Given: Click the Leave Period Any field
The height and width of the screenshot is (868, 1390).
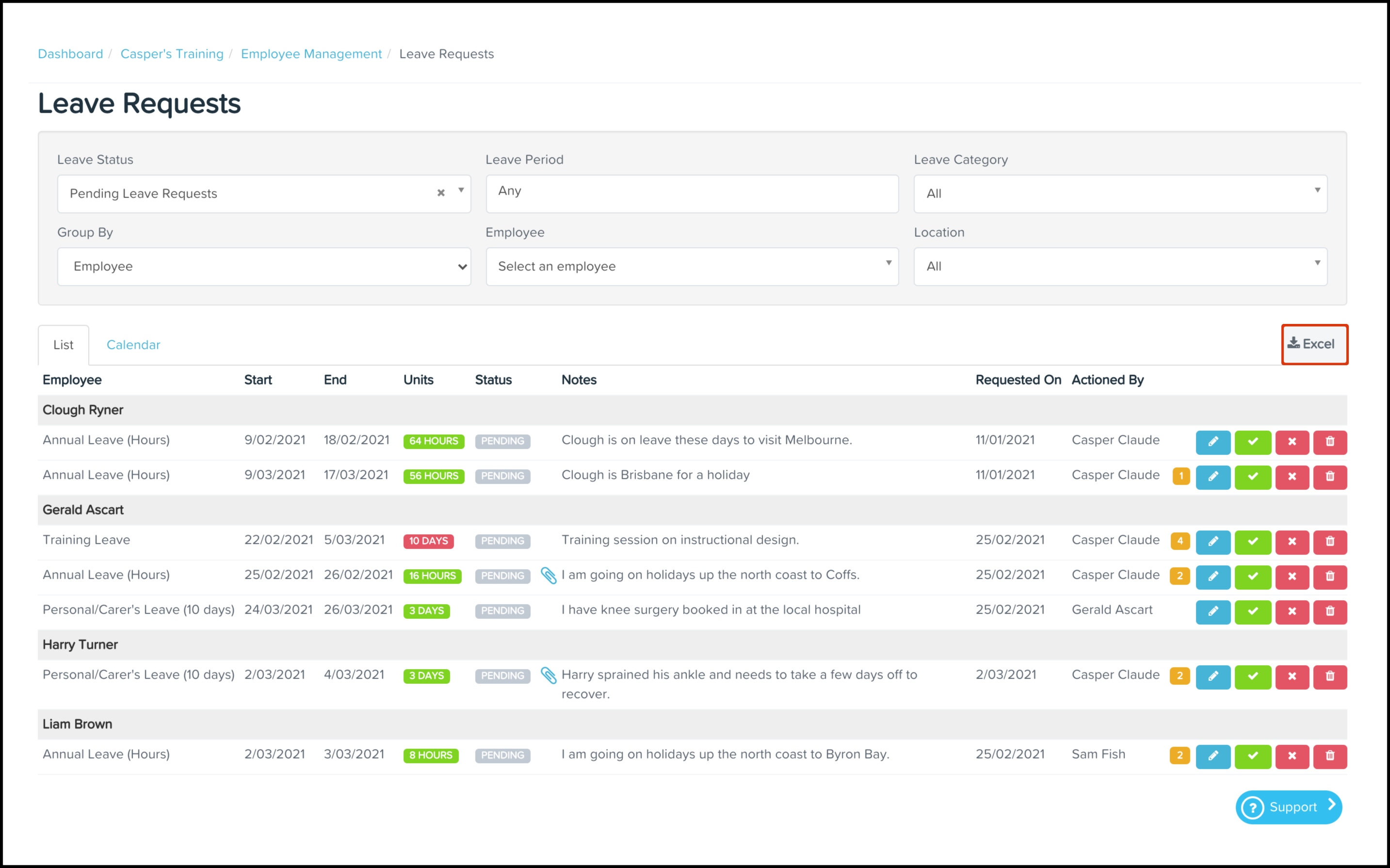Looking at the screenshot, I should (692, 193).
